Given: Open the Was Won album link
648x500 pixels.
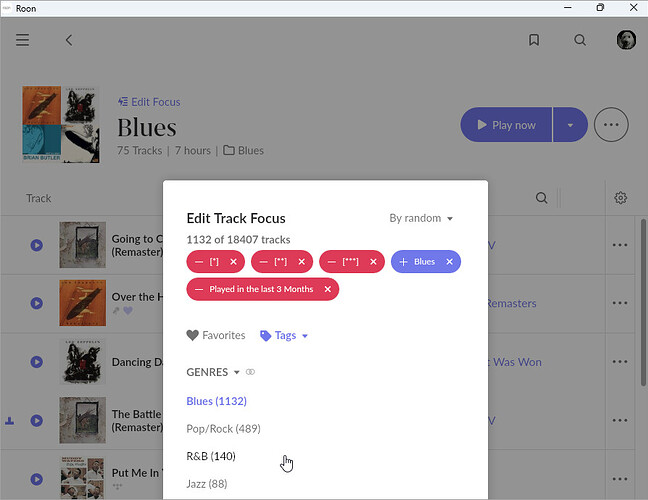Looking at the screenshot, I should 514,362.
